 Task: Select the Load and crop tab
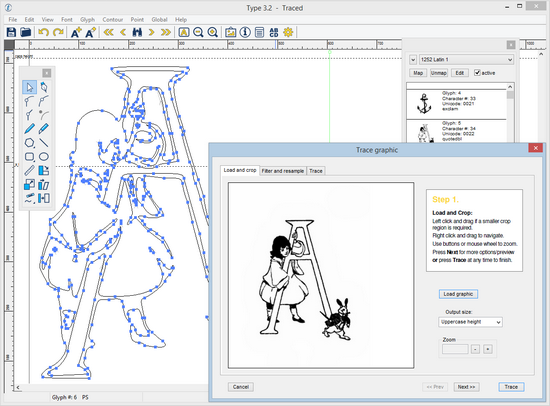pos(240,170)
